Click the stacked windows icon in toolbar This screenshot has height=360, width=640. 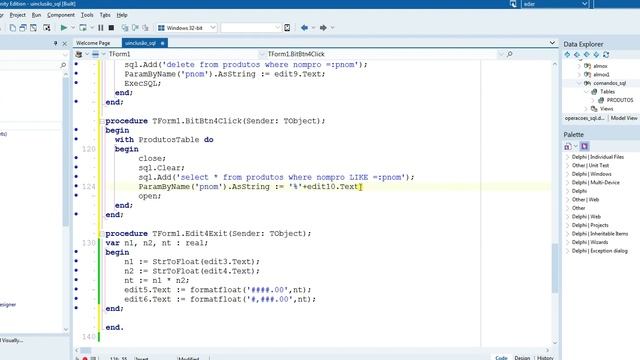pos(23,28)
